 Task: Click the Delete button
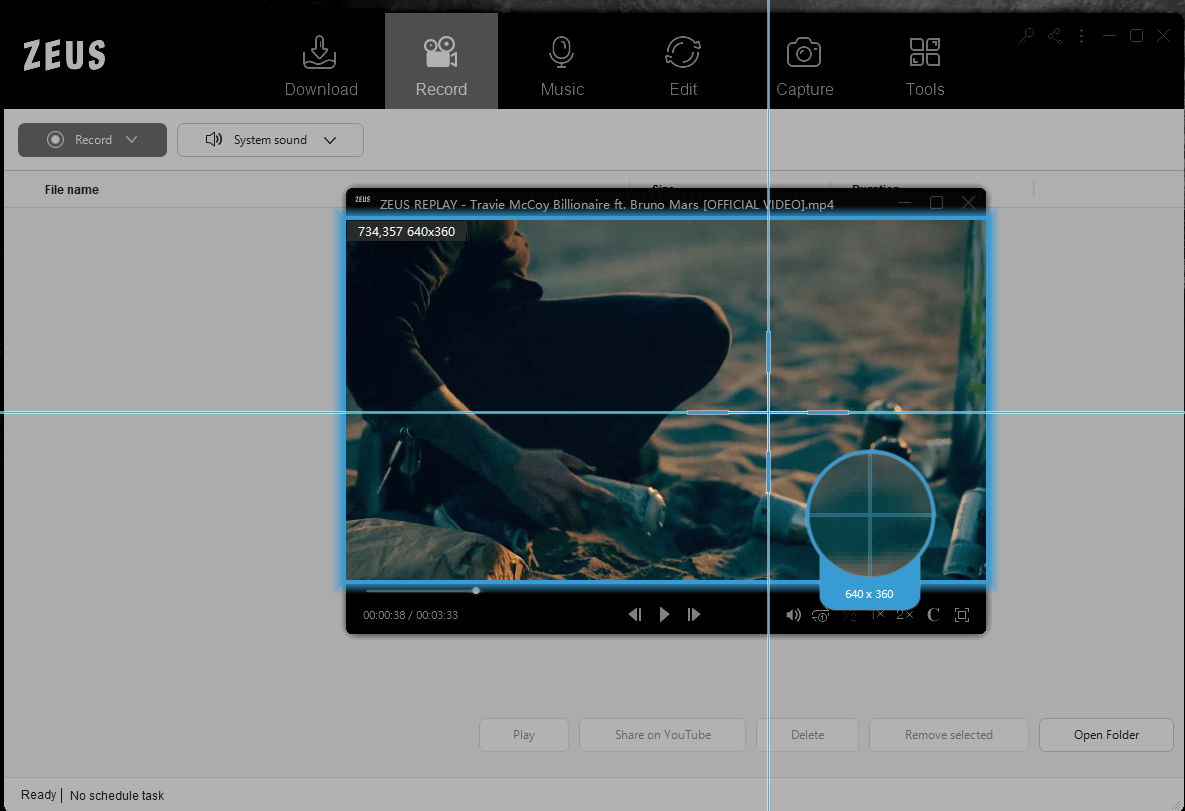[x=807, y=735]
